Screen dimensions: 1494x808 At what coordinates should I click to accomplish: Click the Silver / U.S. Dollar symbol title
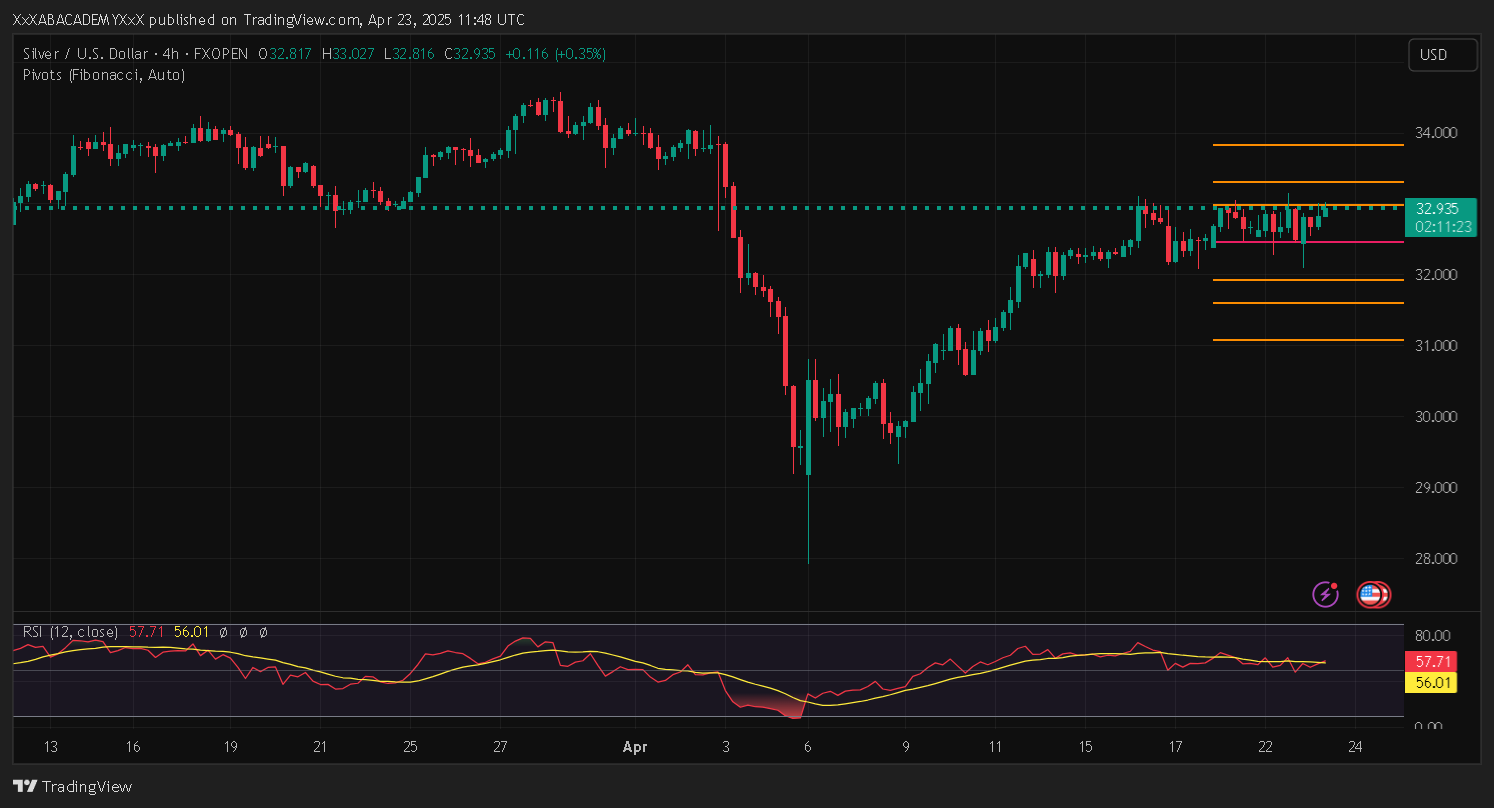coord(85,54)
